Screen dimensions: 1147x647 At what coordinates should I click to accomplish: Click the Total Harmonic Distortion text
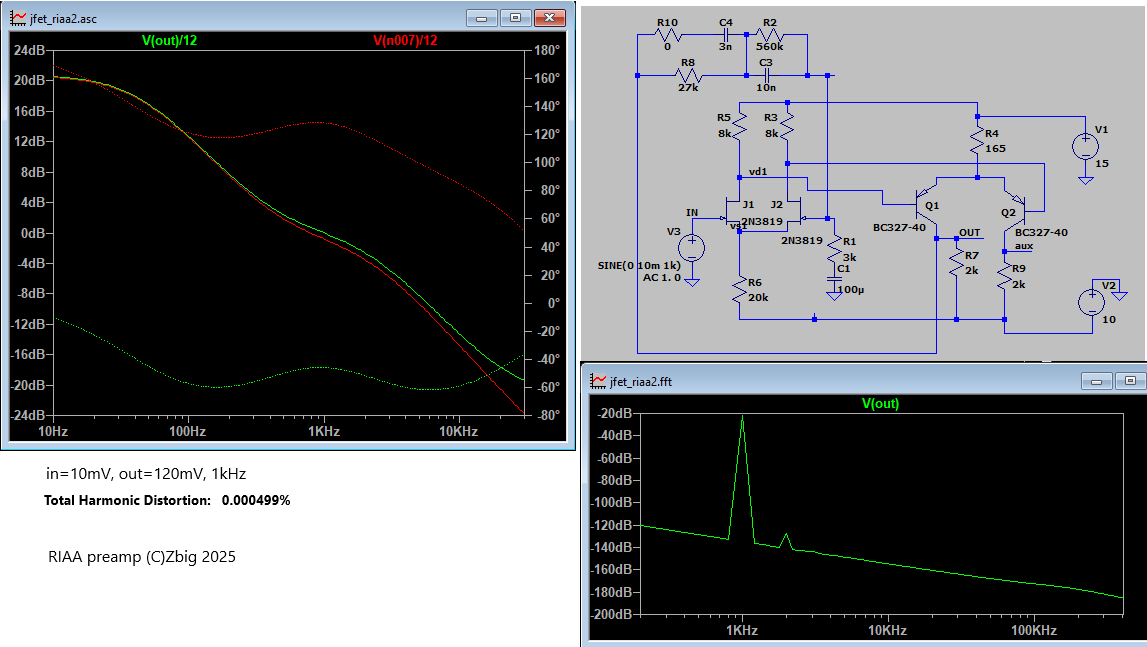127,501
